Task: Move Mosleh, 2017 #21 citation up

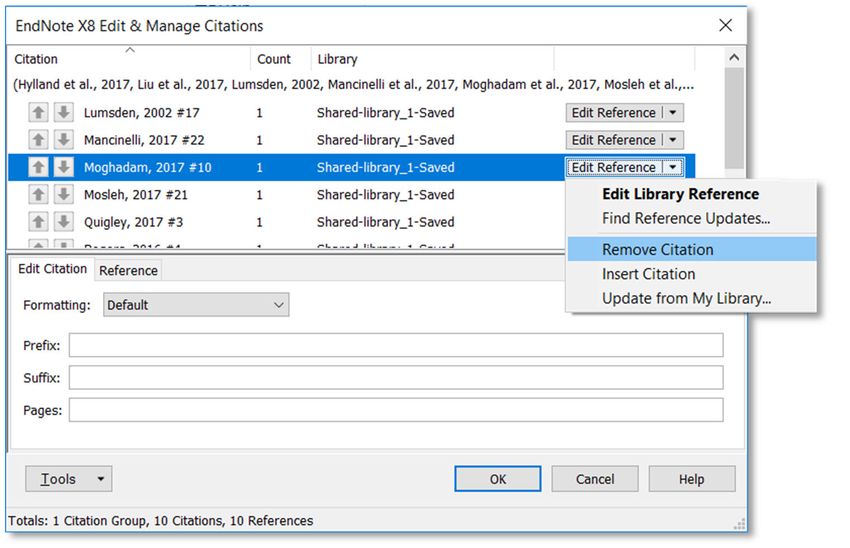Action: click(x=38, y=195)
